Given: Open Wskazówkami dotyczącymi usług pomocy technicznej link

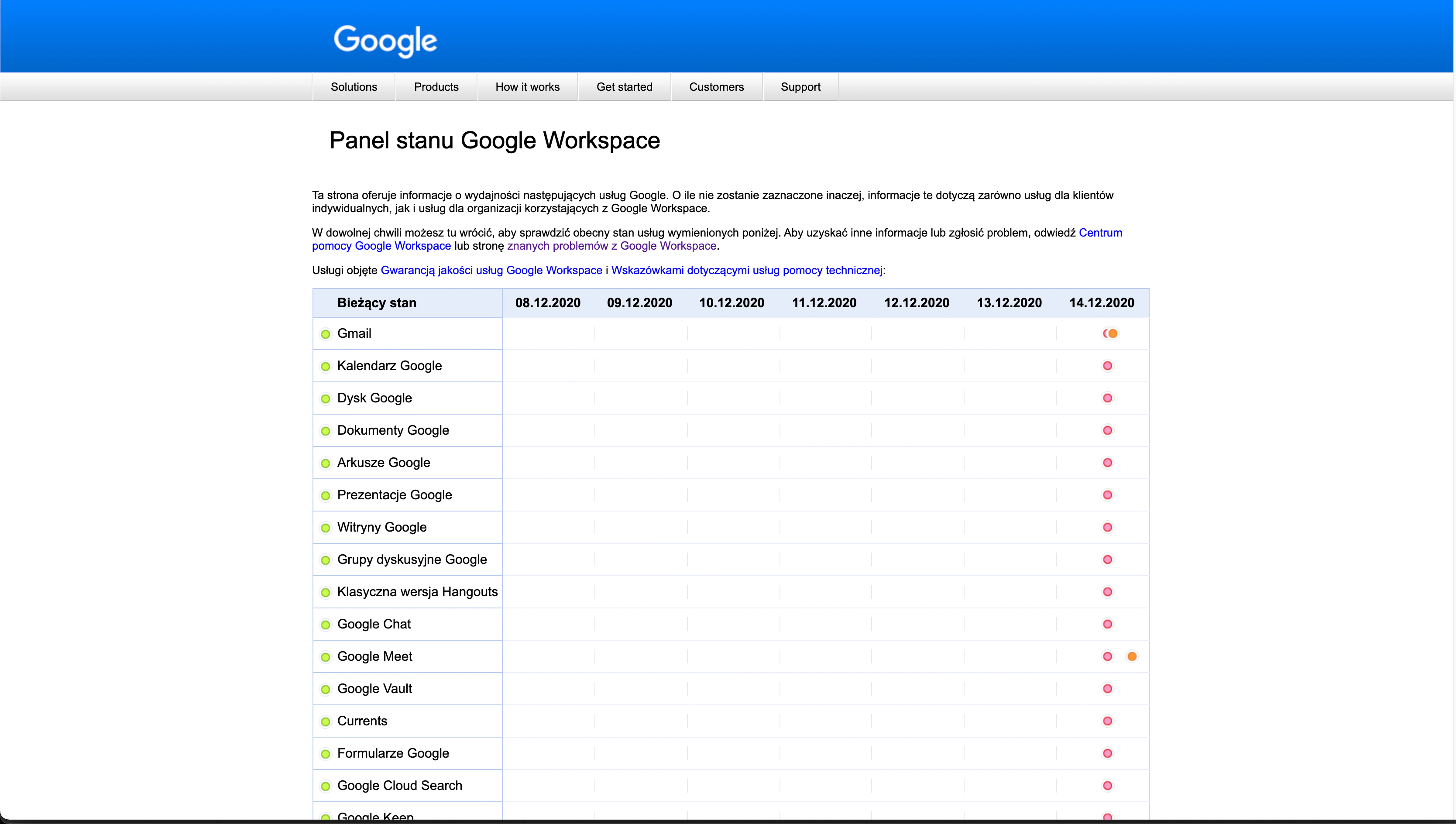Looking at the screenshot, I should coord(746,270).
